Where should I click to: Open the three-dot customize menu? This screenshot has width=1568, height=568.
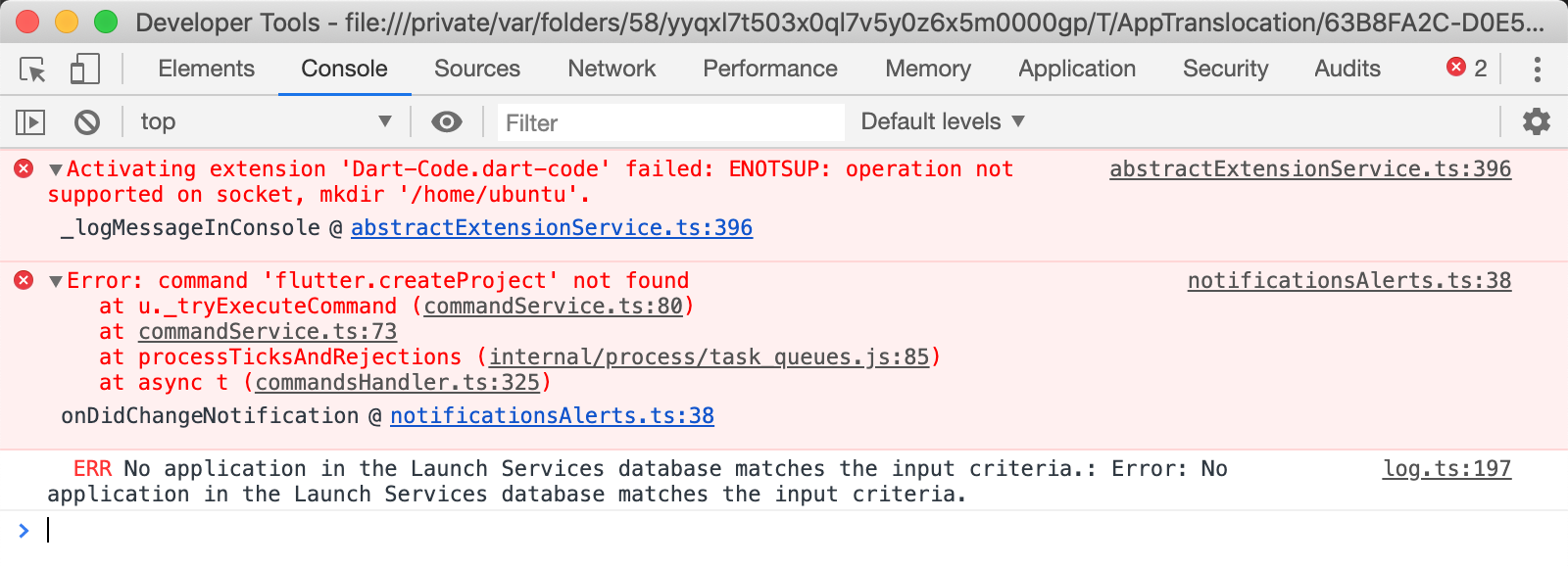point(1538,69)
